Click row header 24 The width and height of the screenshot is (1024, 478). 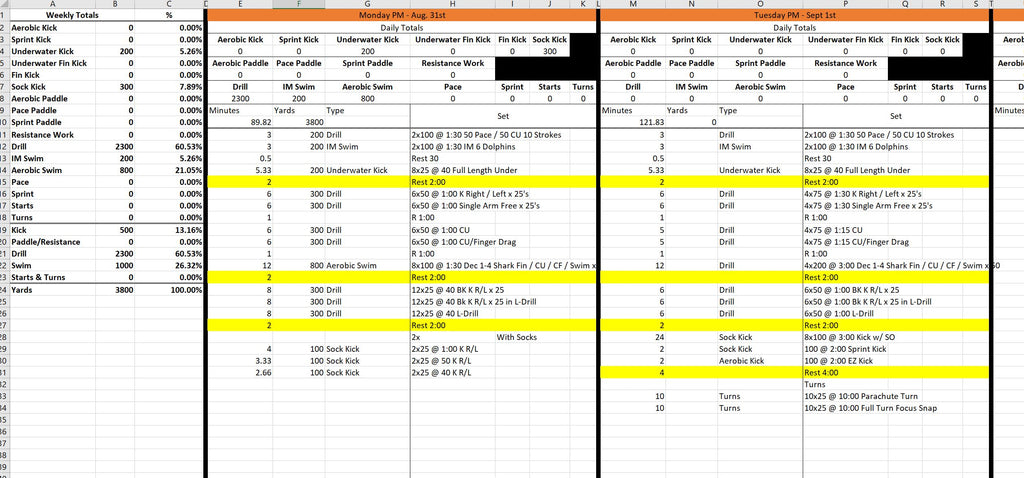coord(4,289)
